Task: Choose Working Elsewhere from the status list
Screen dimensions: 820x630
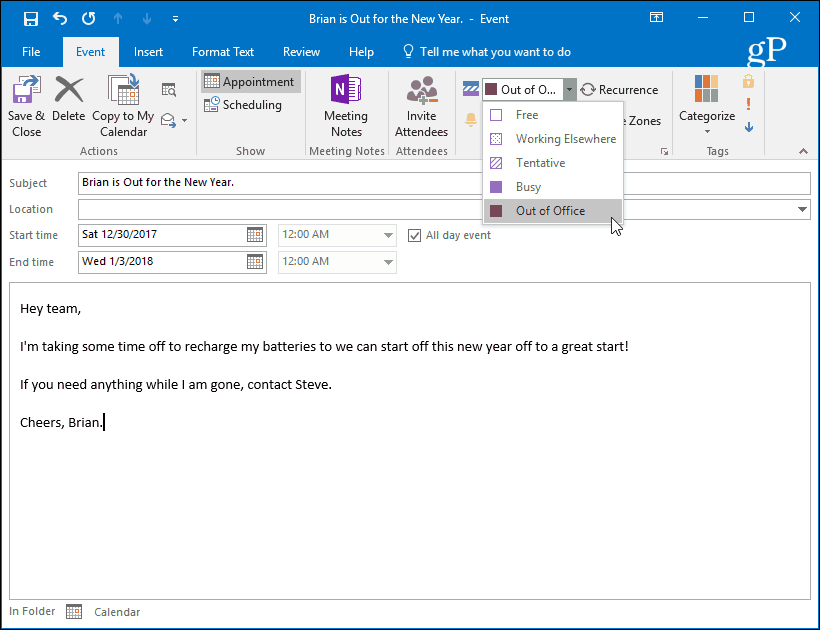Action: [565, 139]
